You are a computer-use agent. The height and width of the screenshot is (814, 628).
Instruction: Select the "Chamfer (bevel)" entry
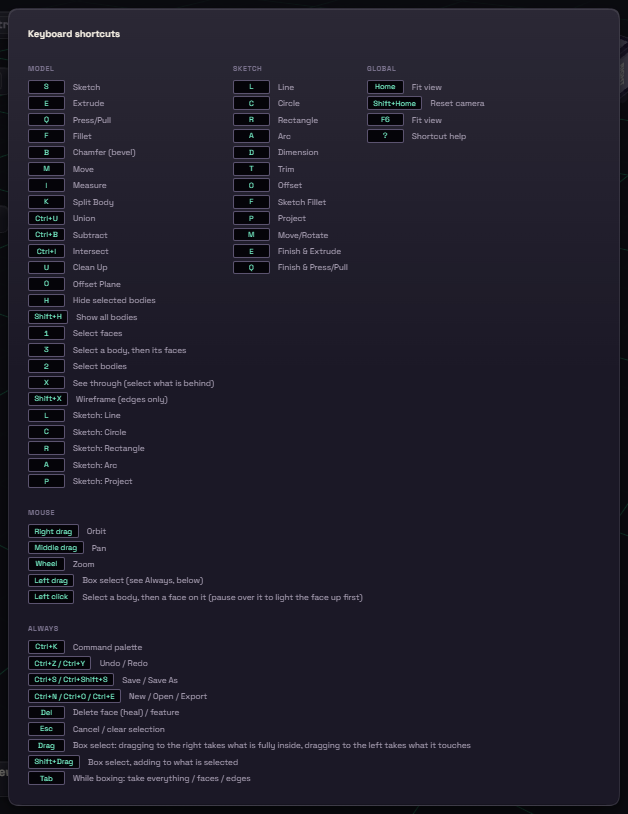click(104, 152)
